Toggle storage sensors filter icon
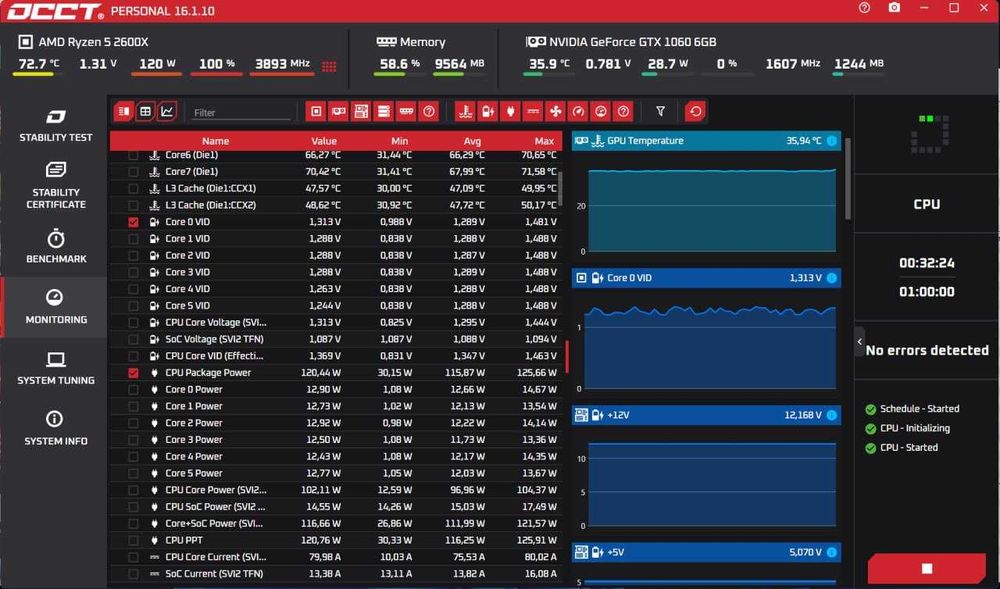The height and width of the screenshot is (589, 1000). tap(384, 112)
